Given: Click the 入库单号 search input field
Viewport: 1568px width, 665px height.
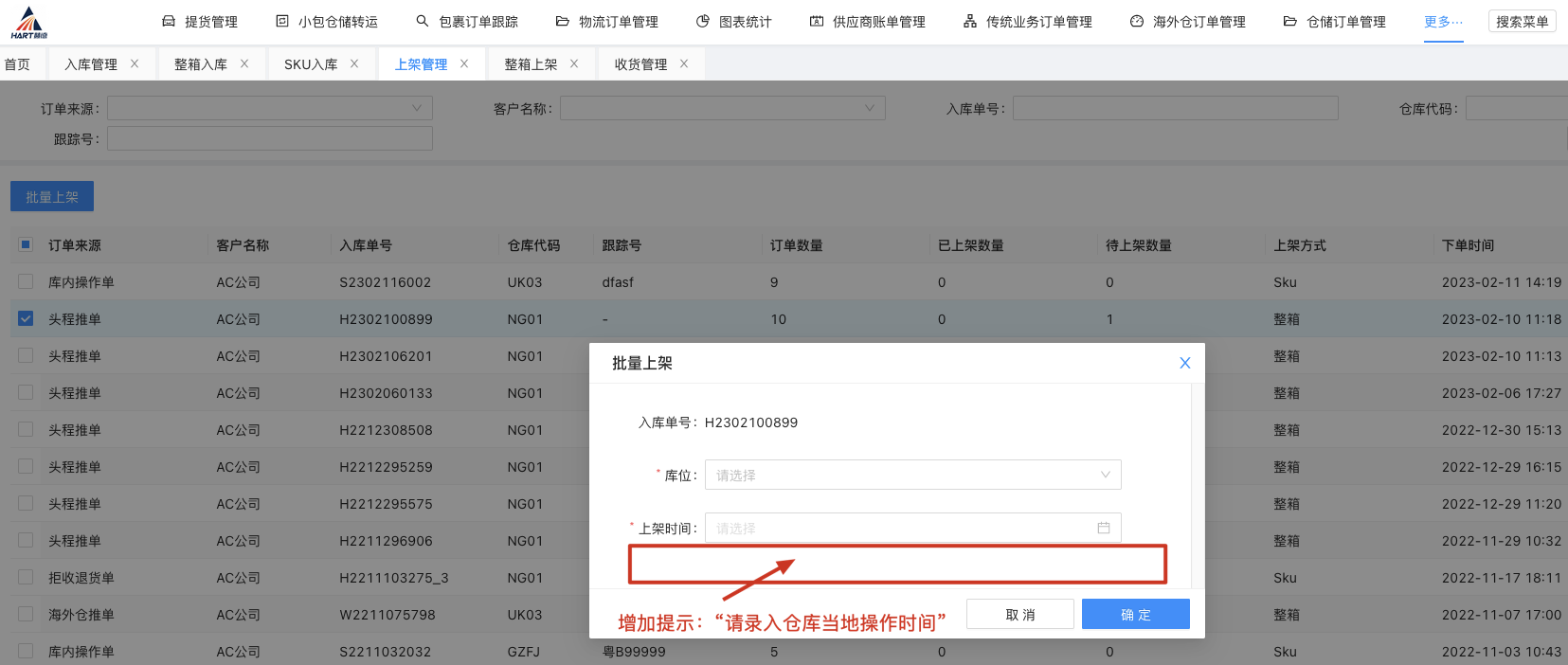Looking at the screenshot, I should pos(1175,109).
